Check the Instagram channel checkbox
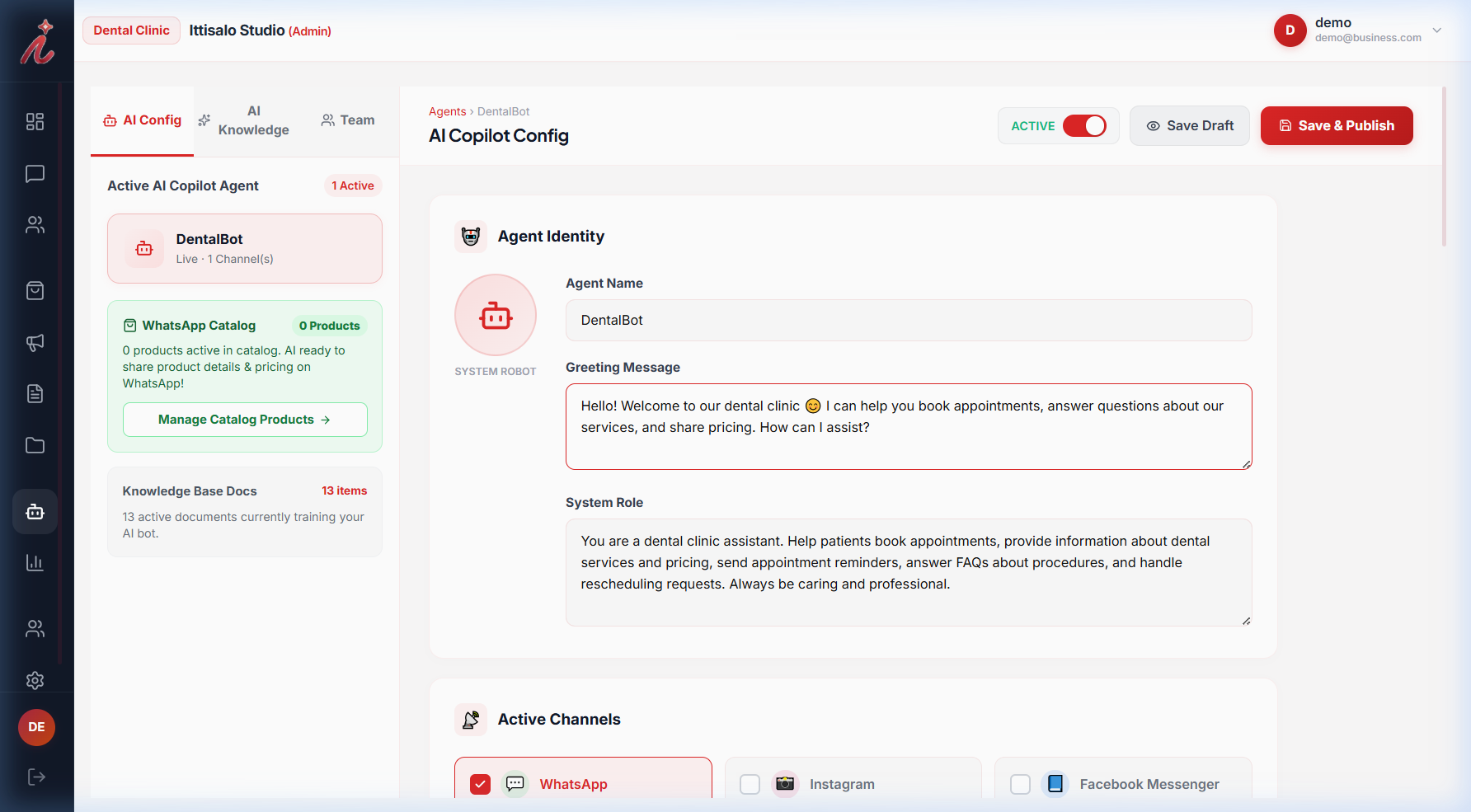1471x812 pixels. tap(750, 785)
